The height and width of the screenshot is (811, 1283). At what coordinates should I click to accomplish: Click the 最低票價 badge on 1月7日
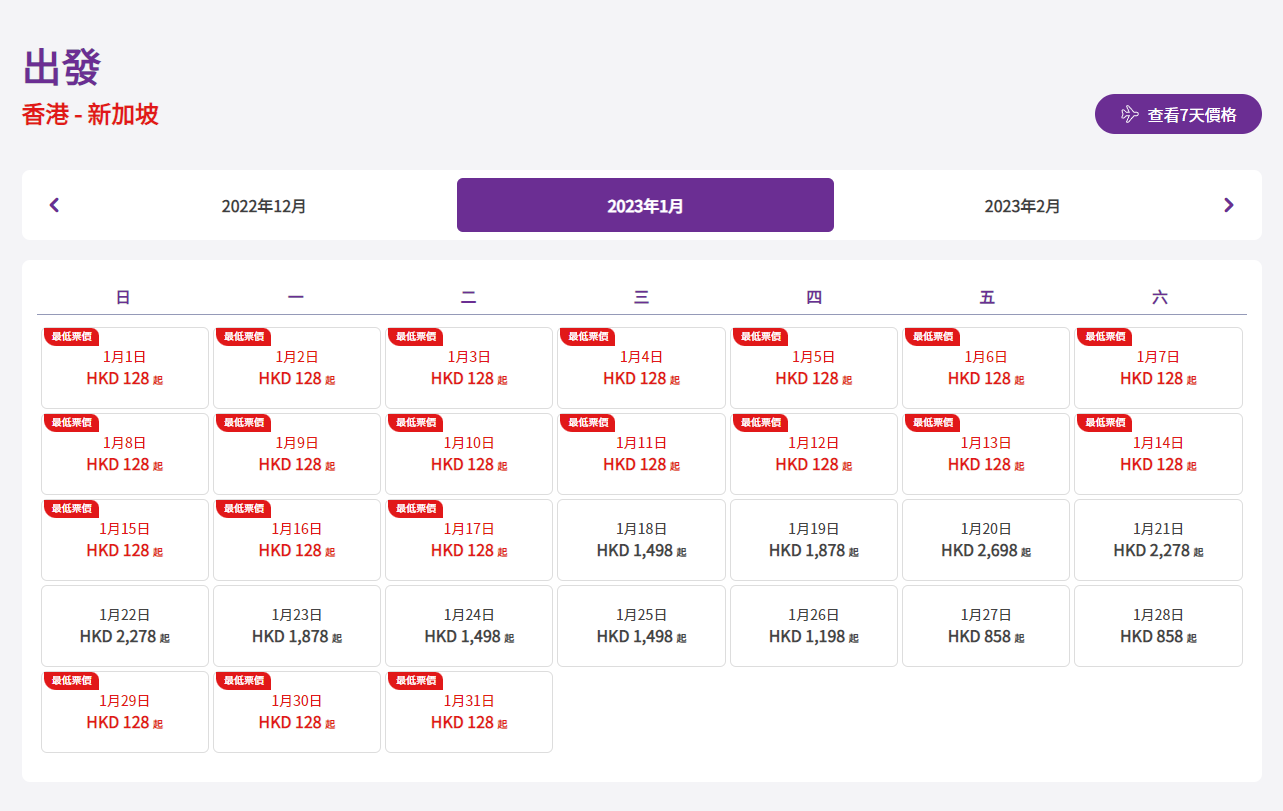pos(1105,337)
